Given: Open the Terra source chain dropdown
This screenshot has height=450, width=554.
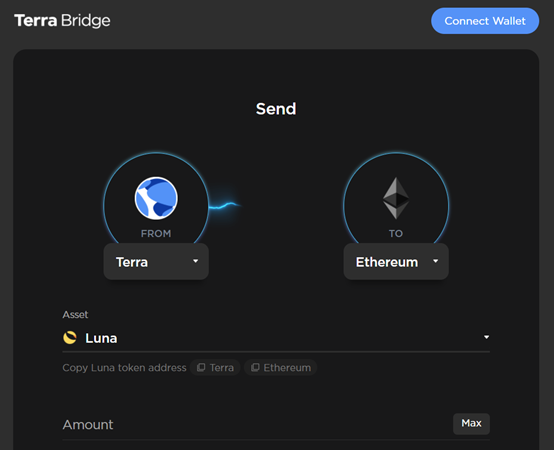Looking at the screenshot, I should pyautogui.click(x=156, y=262).
